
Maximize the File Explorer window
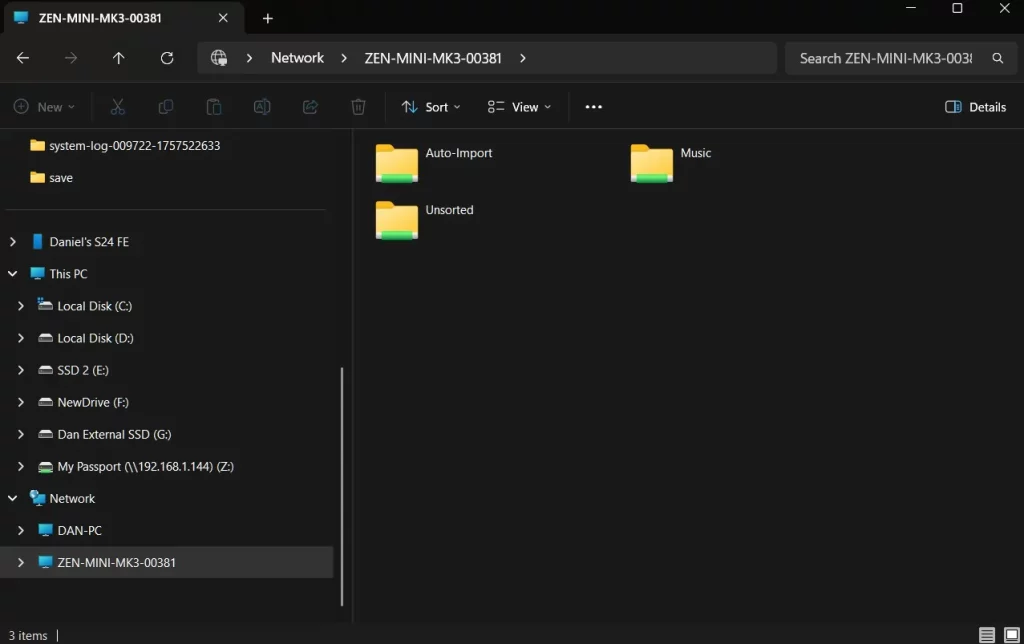pyautogui.click(x=957, y=8)
